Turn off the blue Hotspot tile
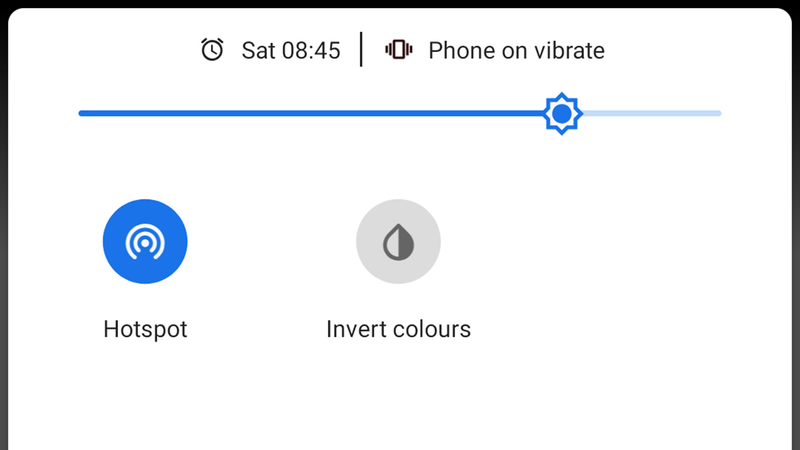 [x=145, y=241]
